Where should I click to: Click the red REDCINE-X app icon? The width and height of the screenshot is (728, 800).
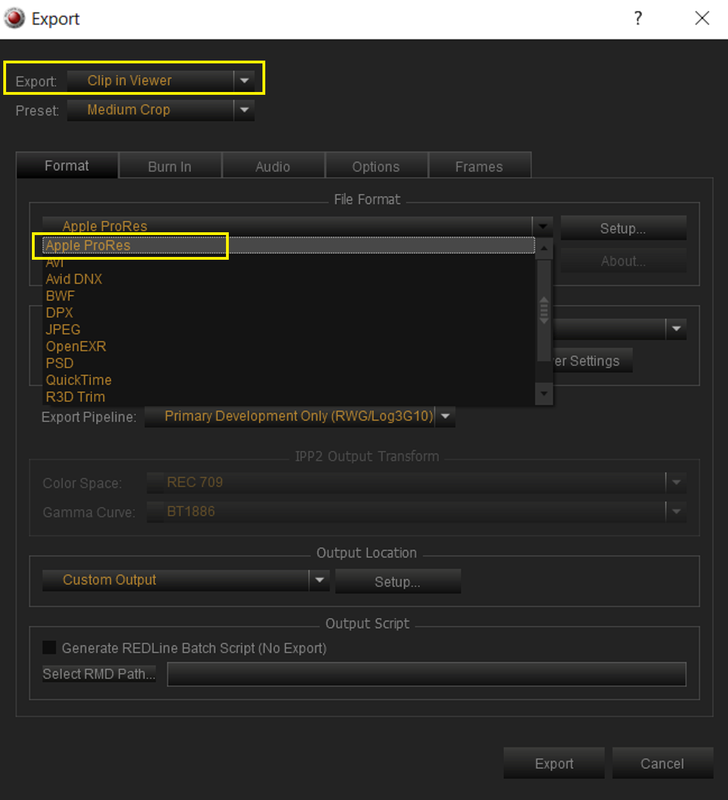(14, 18)
